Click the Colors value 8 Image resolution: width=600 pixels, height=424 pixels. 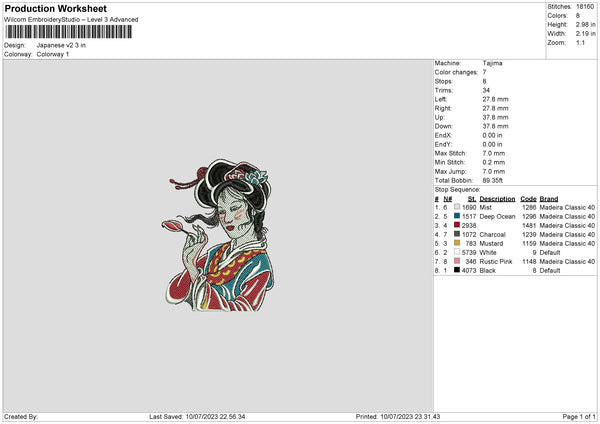(578, 16)
